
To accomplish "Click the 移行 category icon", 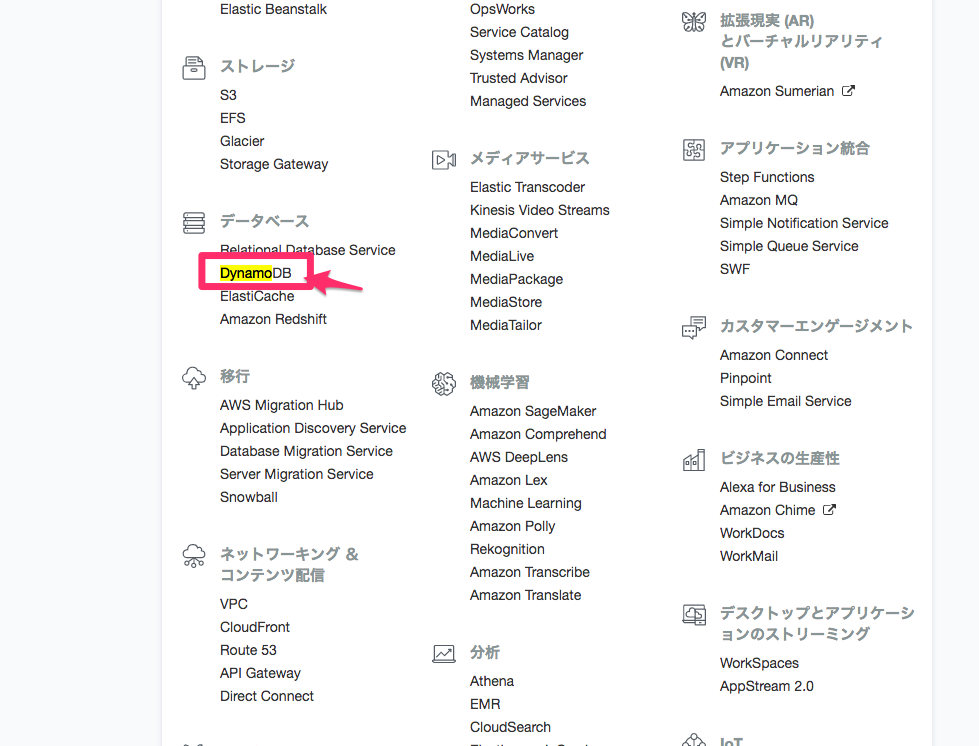I will 194,376.
